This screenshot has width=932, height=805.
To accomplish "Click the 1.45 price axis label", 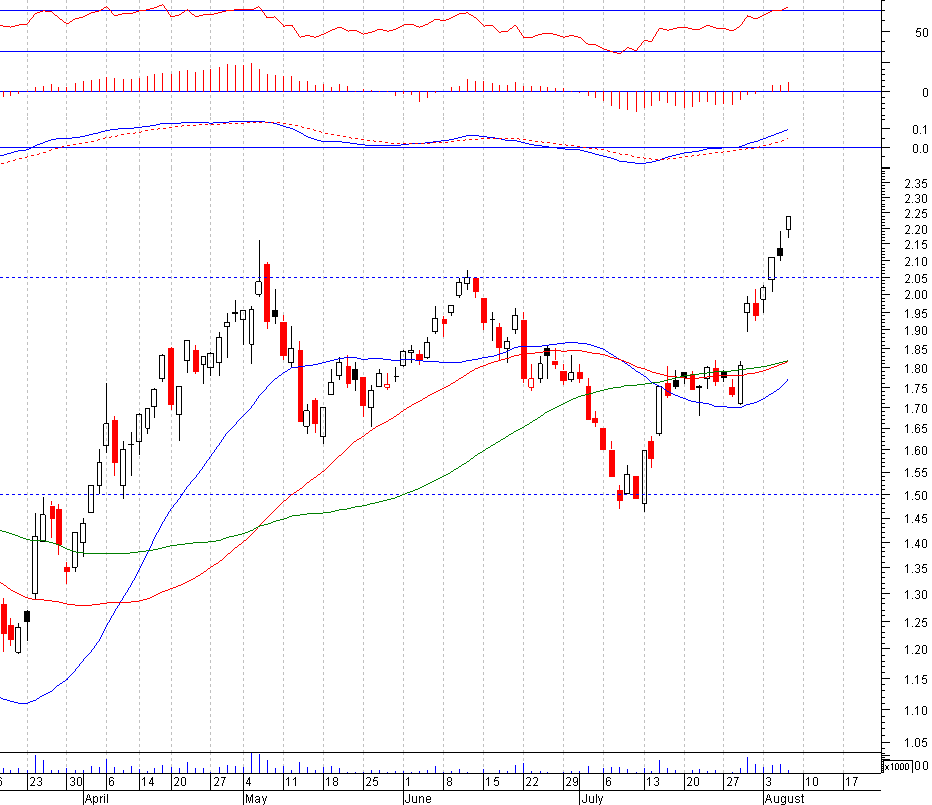I will point(915,519).
